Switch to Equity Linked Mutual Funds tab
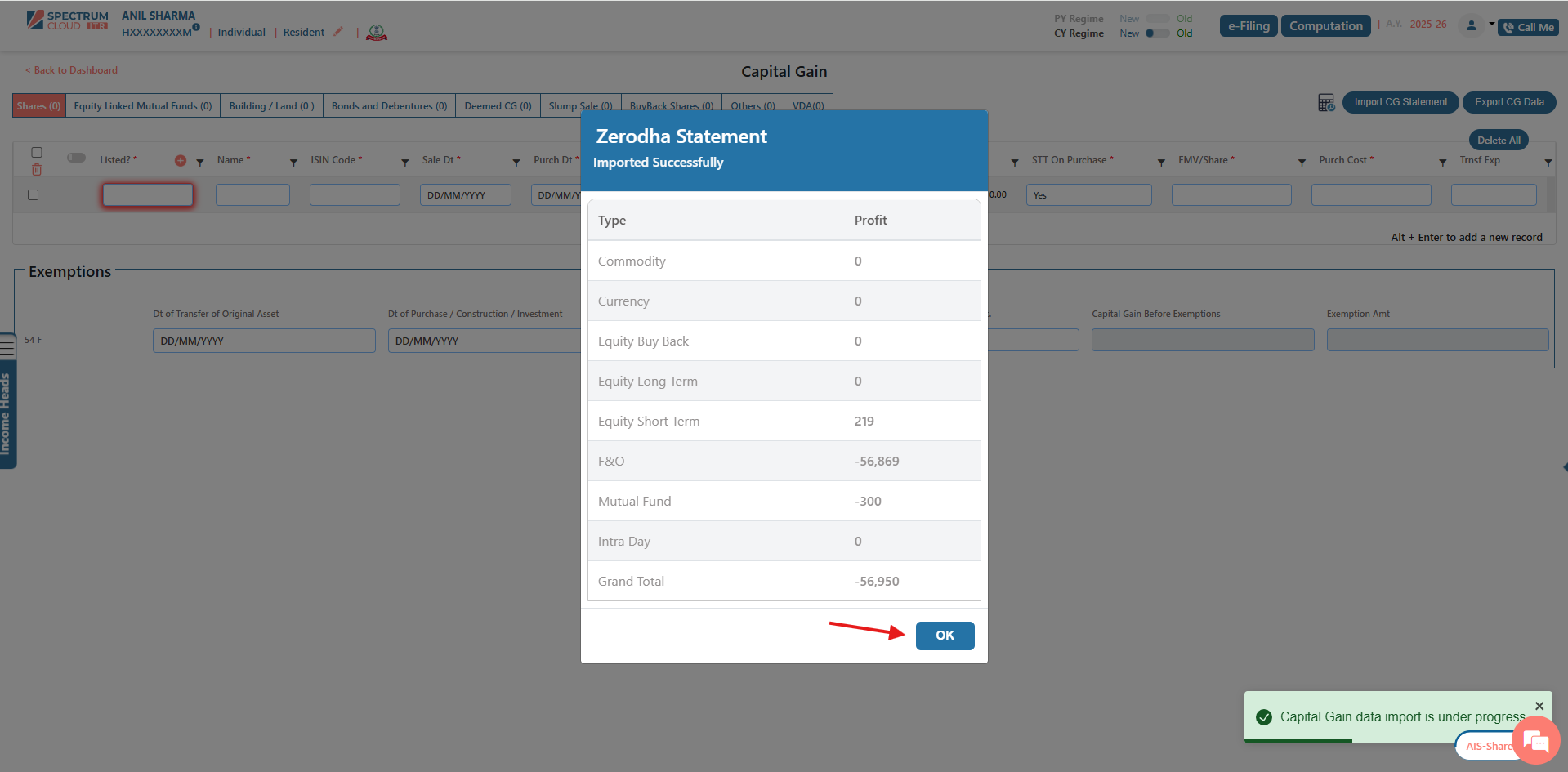Image resolution: width=1568 pixels, height=772 pixels. (143, 106)
